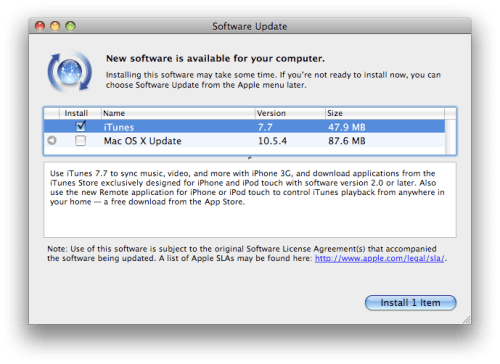This screenshot has height=364, width=500.
Task: Click the Software Update globe icon
Action: [70, 72]
